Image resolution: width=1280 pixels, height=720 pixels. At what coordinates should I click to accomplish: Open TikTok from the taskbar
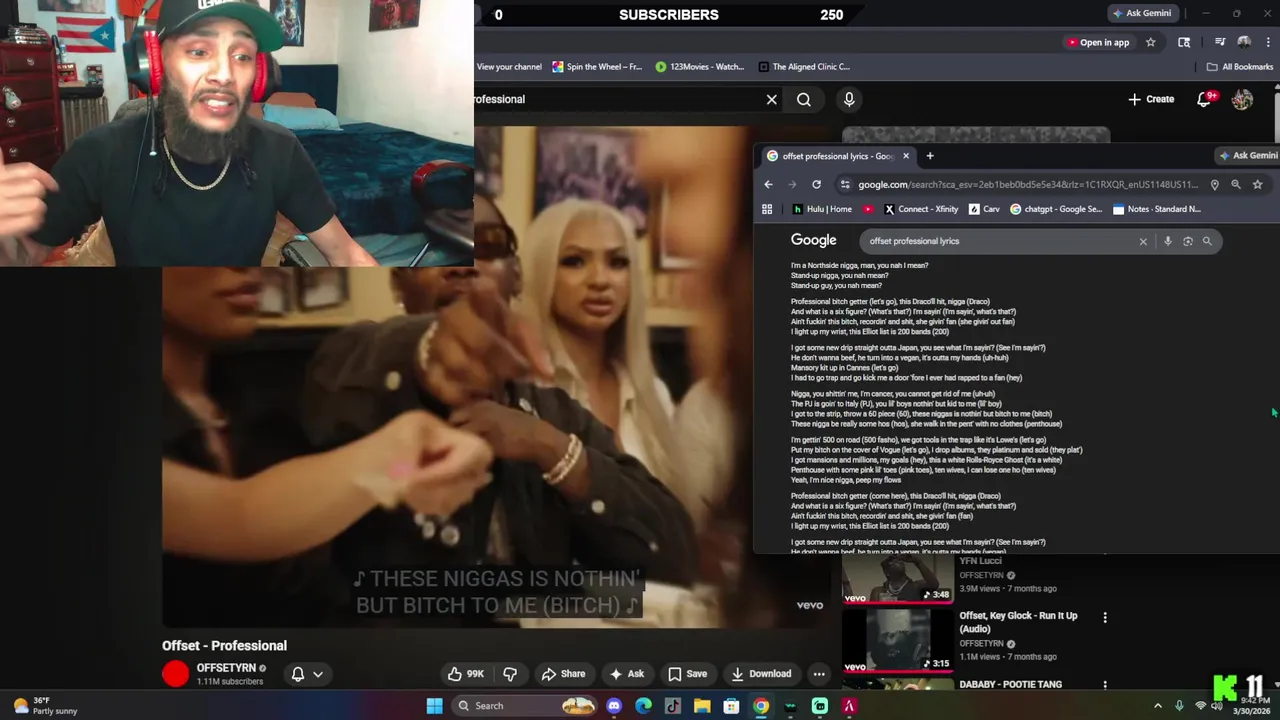pyautogui.click(x=673, y=706)
